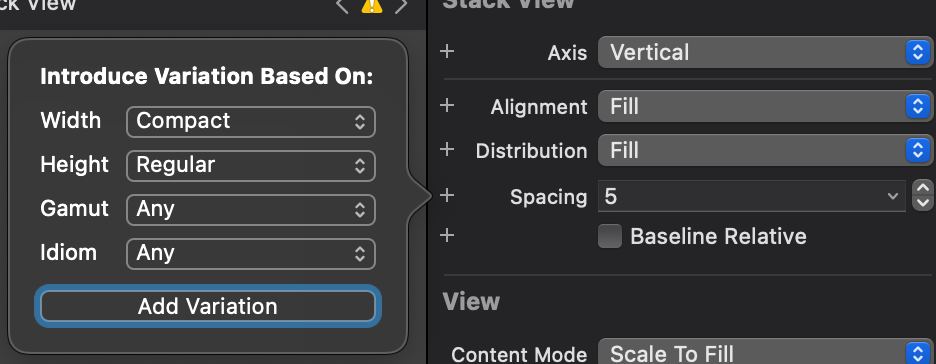Open the Alignment Fill dropdown
This screenshot has height=364, width=936.
(x=765, y=107)
